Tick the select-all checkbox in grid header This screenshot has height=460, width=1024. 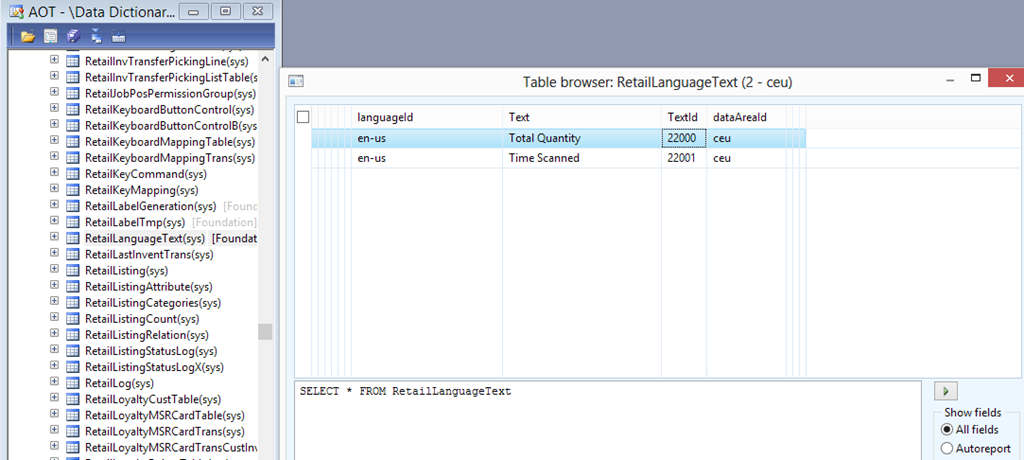[303, 118]
